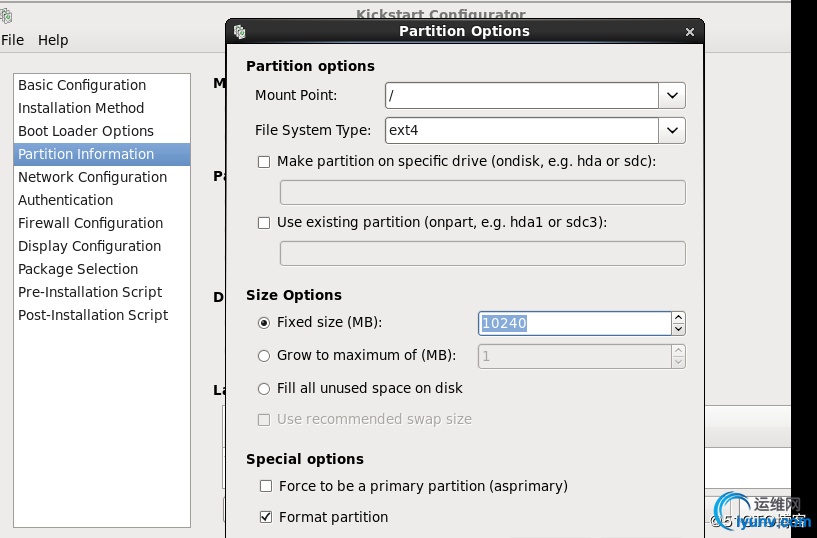The height and width of the screenshot is (538, 817).
Task: Select Basic Configuration in sidebar
Action: [102, 85]
